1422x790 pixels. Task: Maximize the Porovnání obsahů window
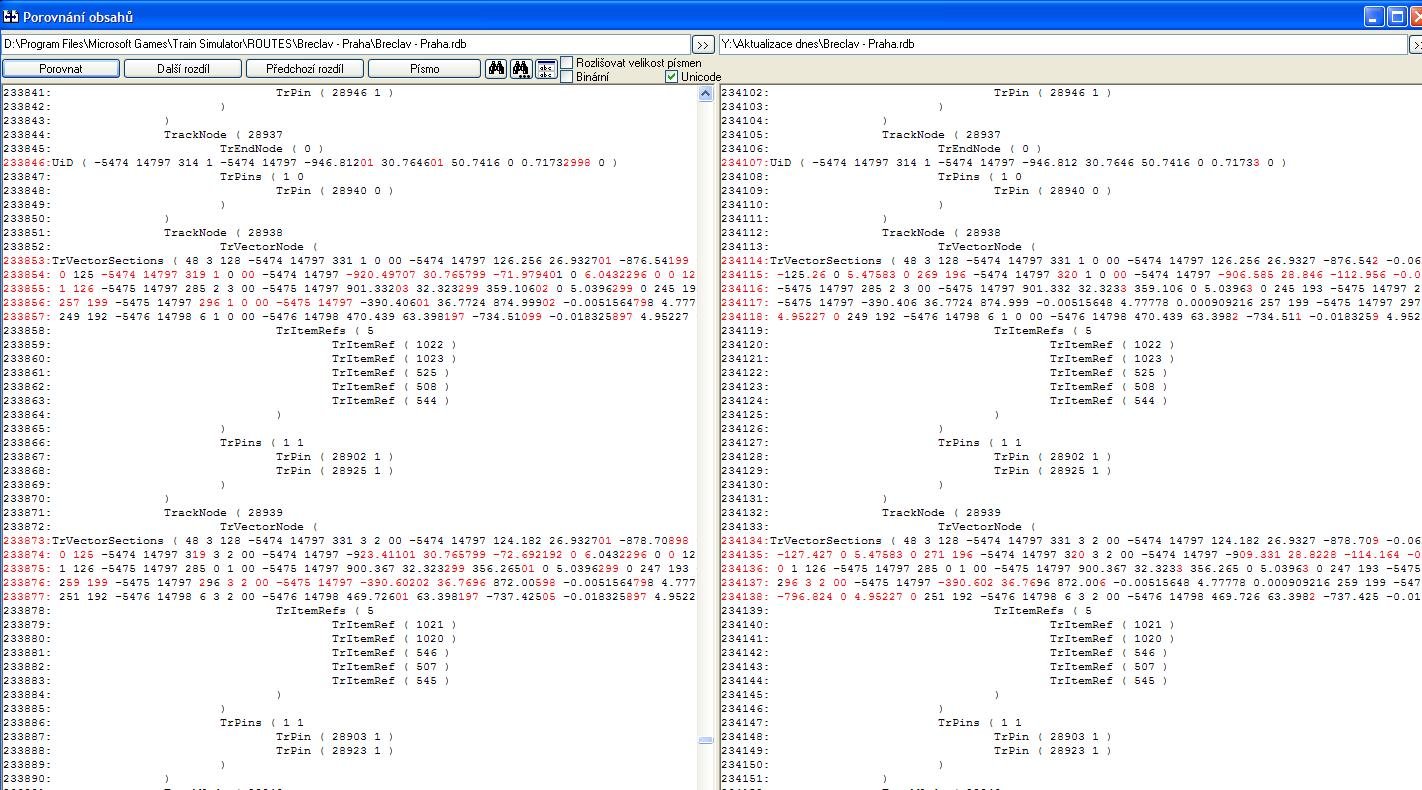pyautogui.click(x=1397, y=16)
